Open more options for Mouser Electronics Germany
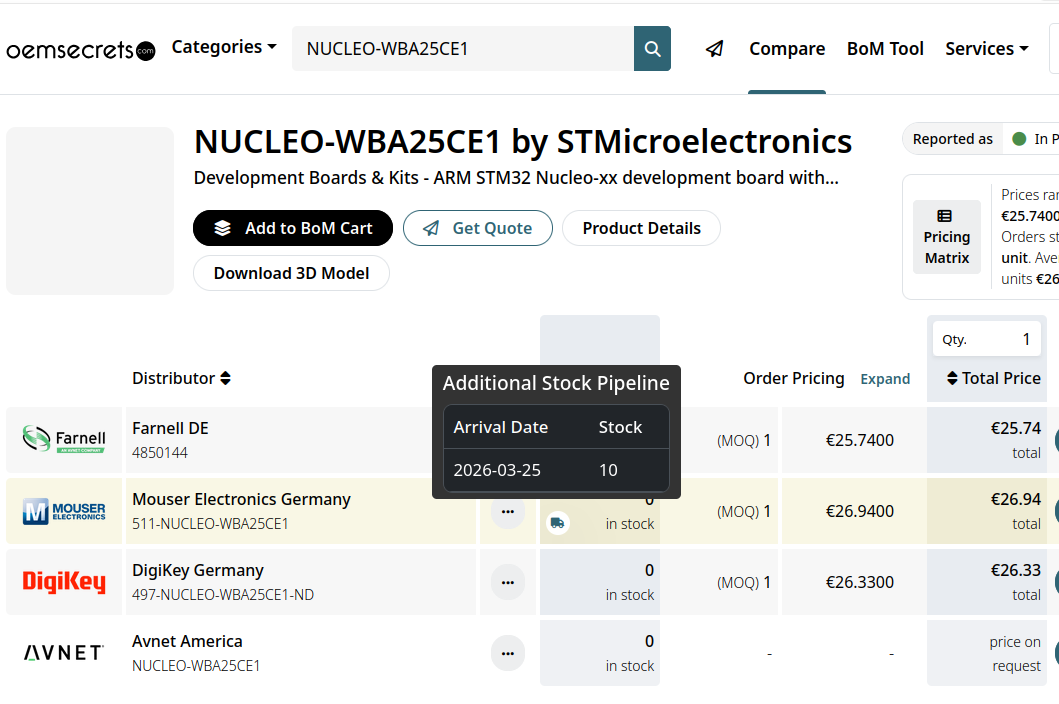This screenshot has width=1059, height=704. coord(508,511)
